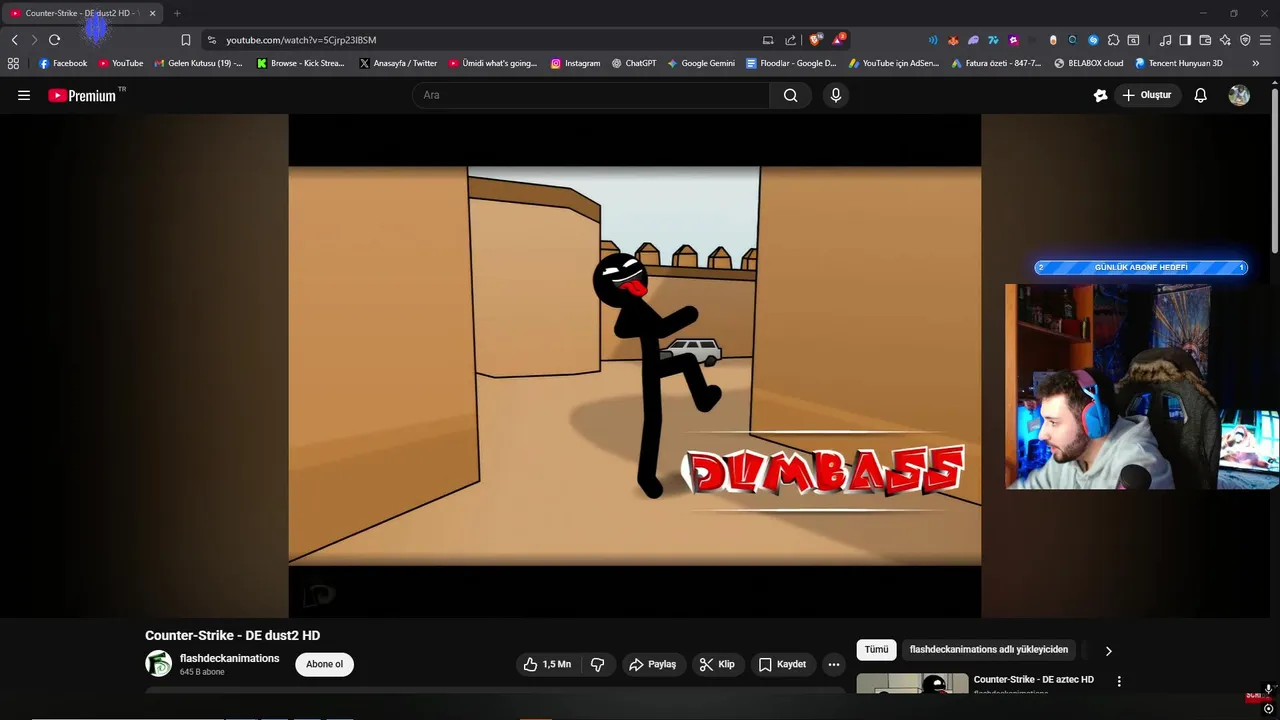The width and height of the screenshot is (1280, 720).
Task: Start voice search with microphone icon
Action: [x=836, y=95]
